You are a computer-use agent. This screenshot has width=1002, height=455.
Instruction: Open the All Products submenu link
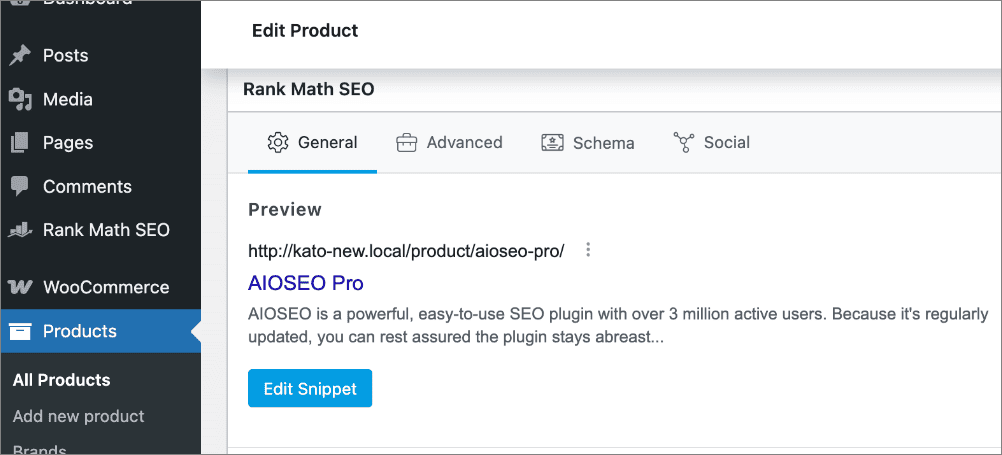tap(61, 380)
